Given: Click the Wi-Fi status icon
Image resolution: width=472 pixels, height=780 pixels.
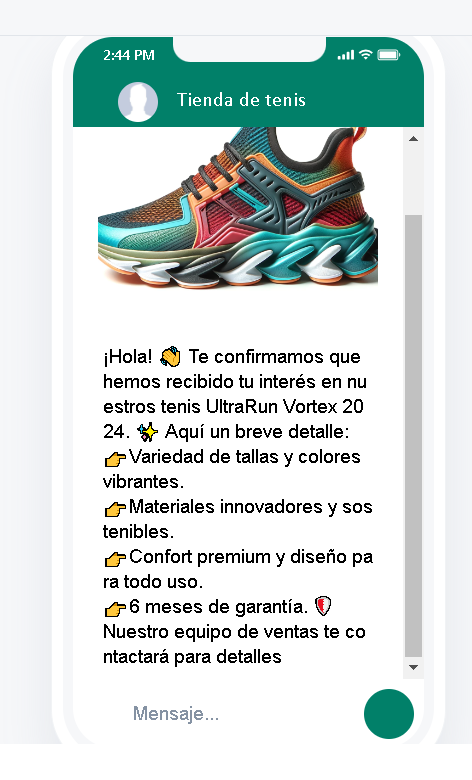Looking at the screenshot, I should pos(366,54).
